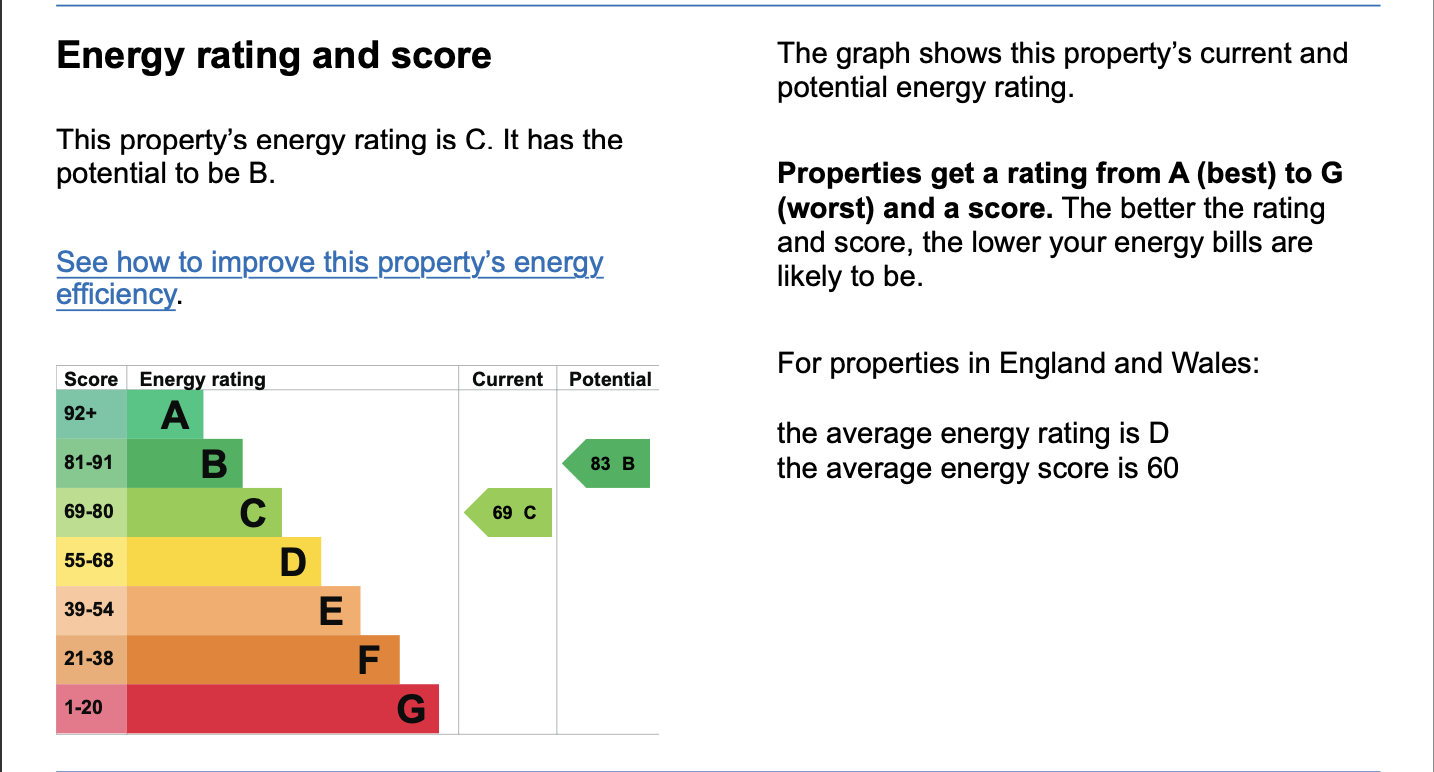Select the yellow D rating bar
This screenshot has height=772, width=1434.
pyautogui.click(x=224, y=561)
